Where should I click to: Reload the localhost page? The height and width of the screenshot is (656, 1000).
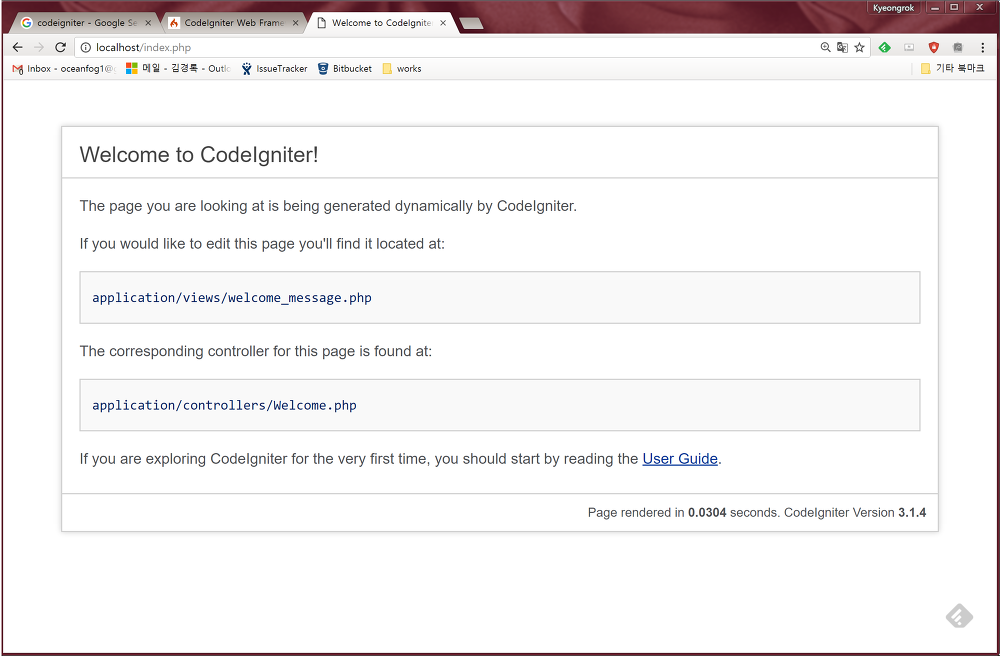[x=61, y=47]
